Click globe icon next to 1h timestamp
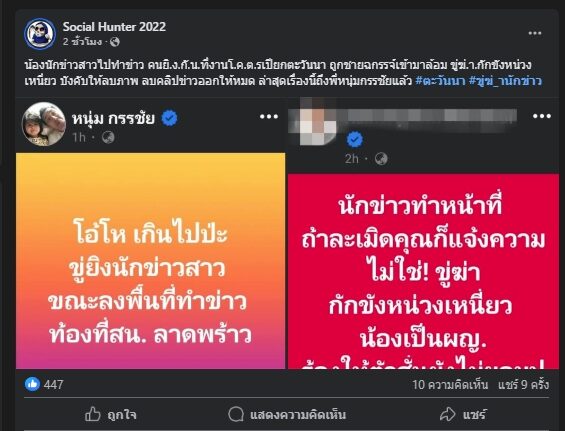This screenshot has width=565, height=431. 108,137
